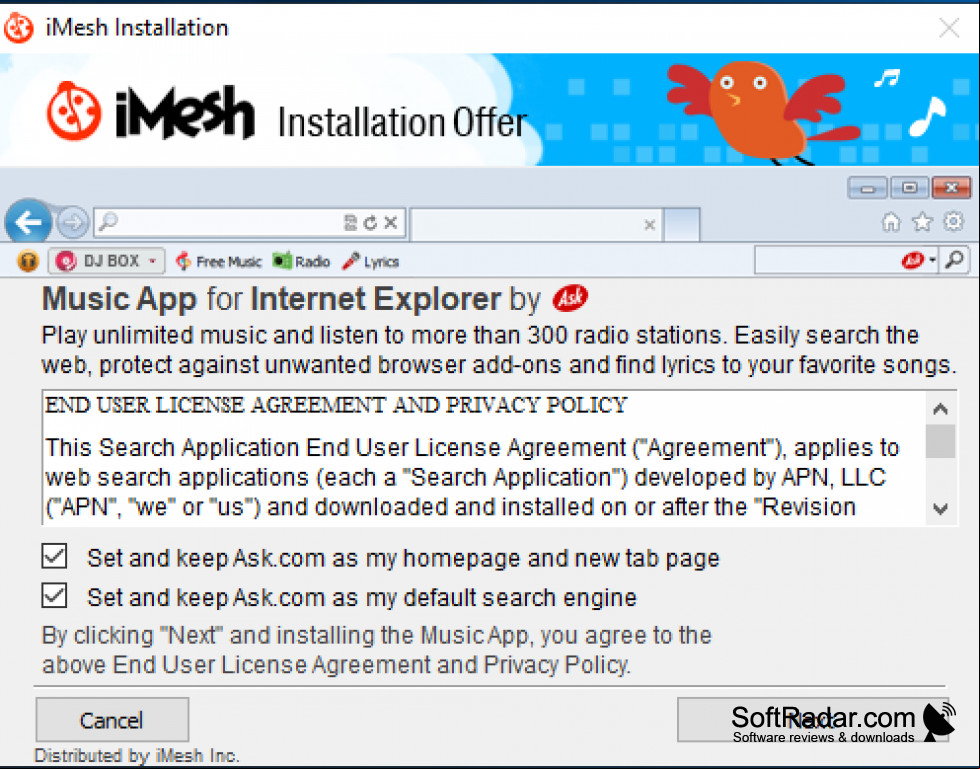This screenshot has width=980, height=769.
Task: Open a new browser tab
Action: coord(681,224)
